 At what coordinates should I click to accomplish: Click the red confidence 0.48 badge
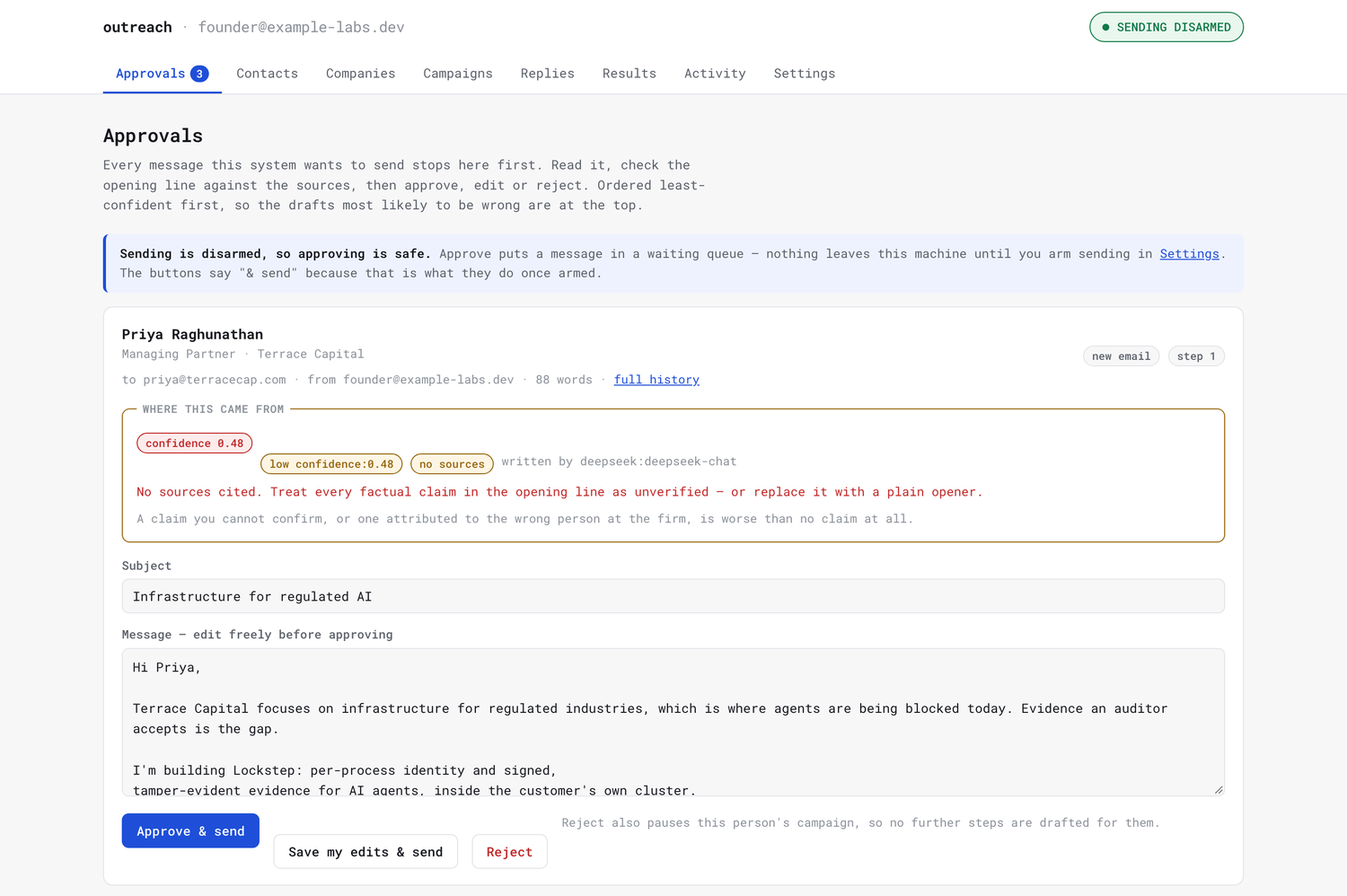195,444
